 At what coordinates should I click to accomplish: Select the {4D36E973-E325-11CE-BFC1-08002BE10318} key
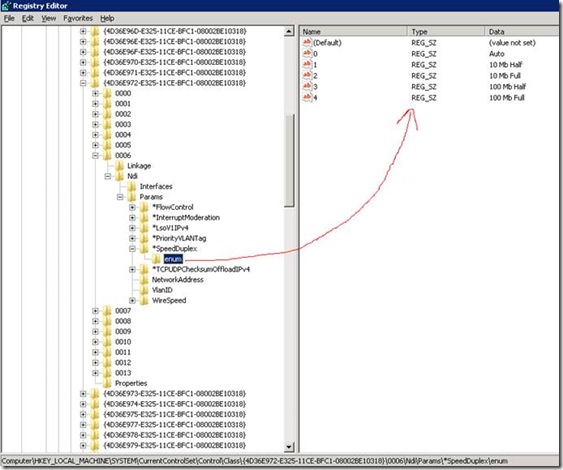175,394
